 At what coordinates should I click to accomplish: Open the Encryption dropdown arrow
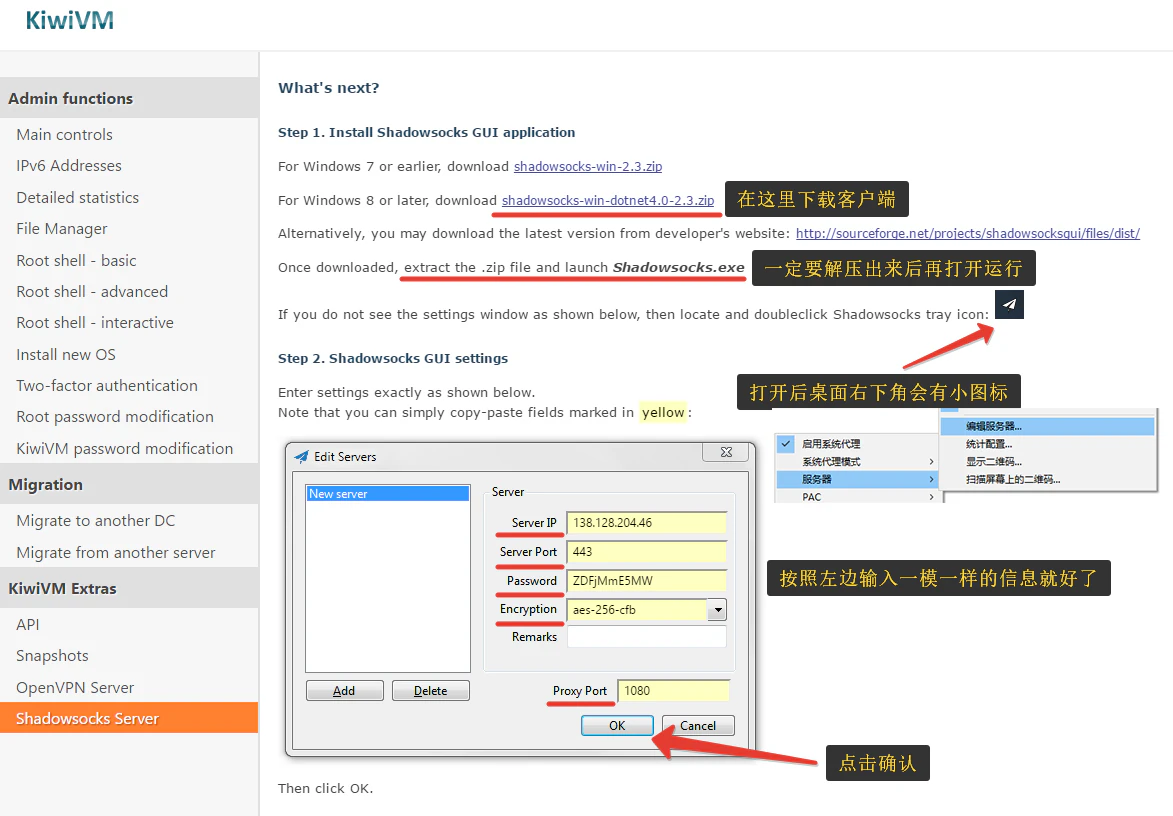click(717, 610)
